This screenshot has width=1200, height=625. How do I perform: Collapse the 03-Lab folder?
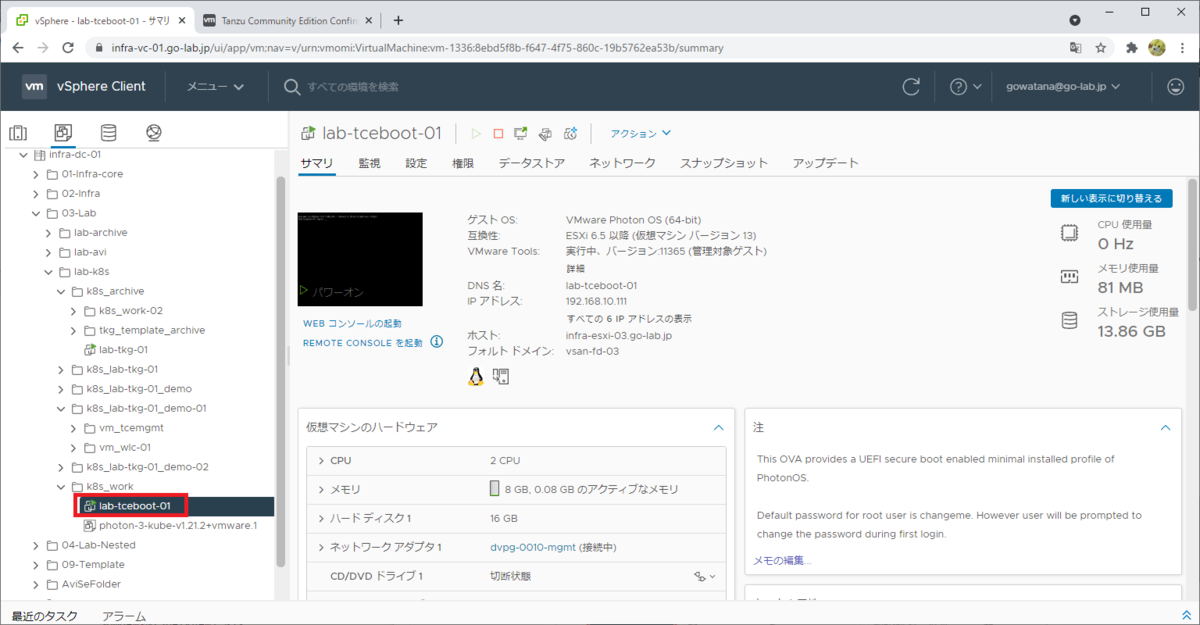(x=36, y=213)
